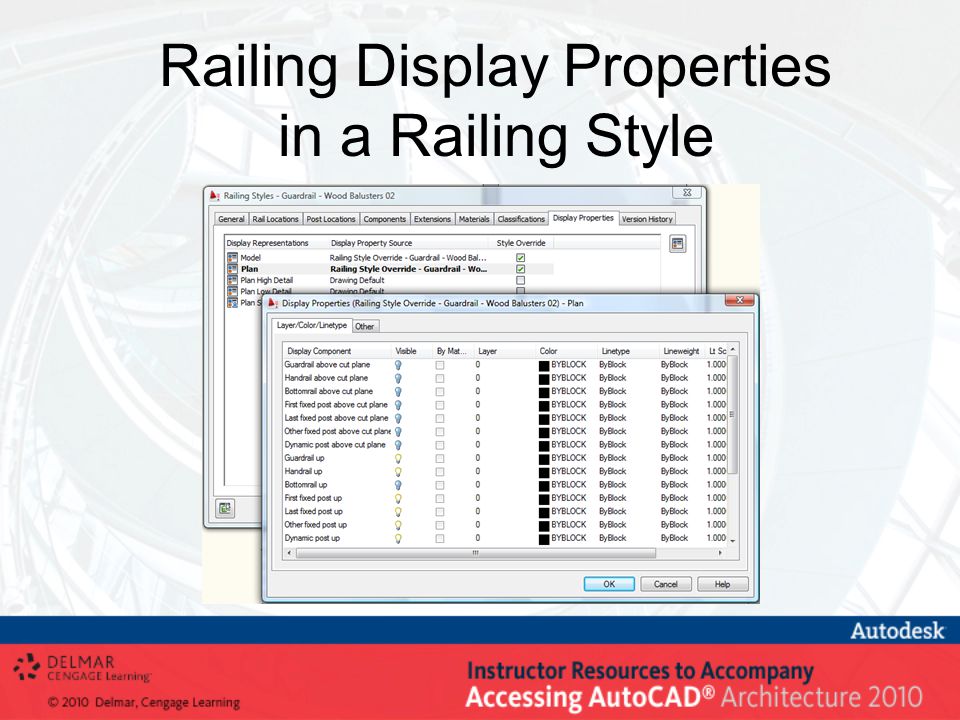Click the Model display representation icon
Viewport: 960px width, 720px height.
(x=232, y=258)
